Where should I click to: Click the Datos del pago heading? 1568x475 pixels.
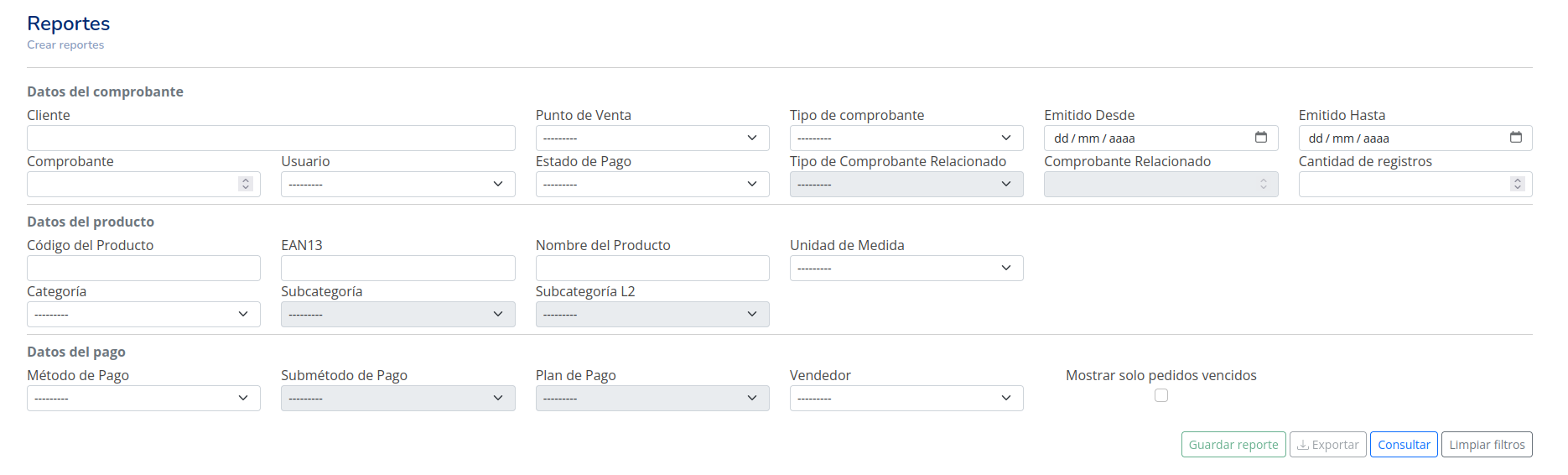point(76,352)
